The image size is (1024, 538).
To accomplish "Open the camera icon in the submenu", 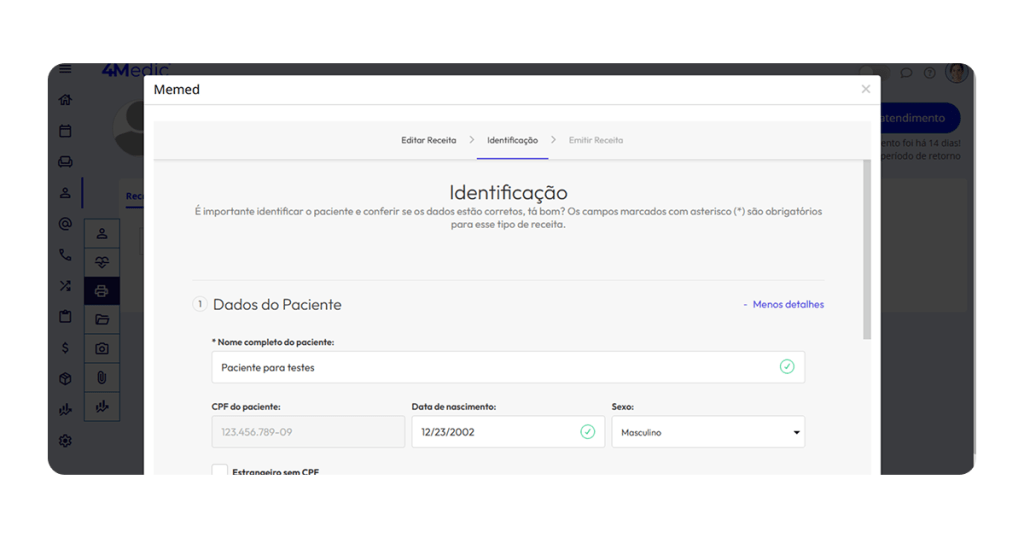I will pos(101,349).
